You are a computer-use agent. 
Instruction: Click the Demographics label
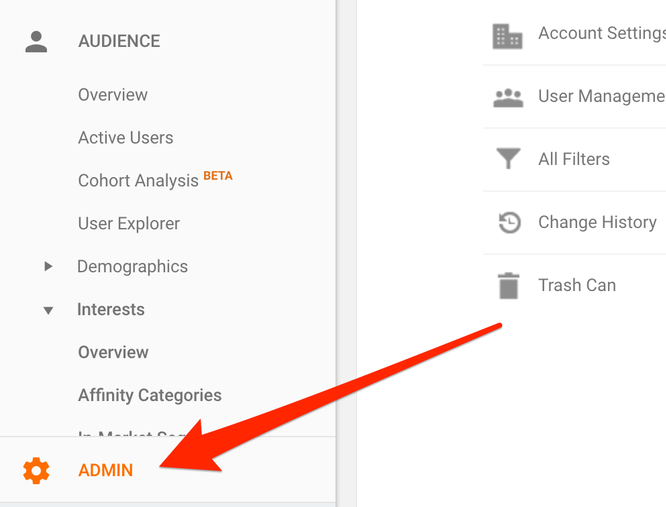(x=132, y=267)
